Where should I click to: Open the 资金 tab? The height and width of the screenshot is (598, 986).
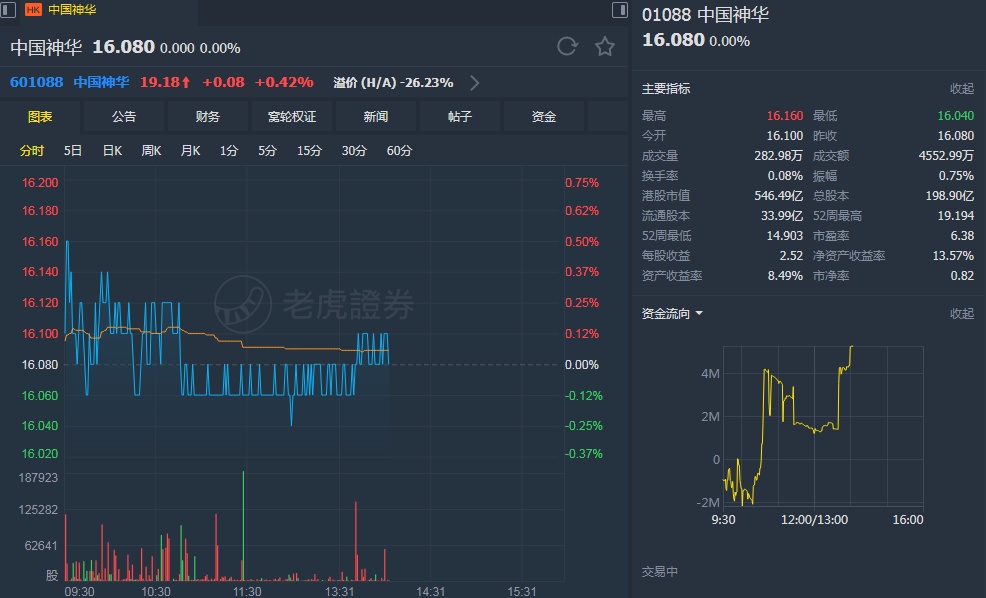543,117
